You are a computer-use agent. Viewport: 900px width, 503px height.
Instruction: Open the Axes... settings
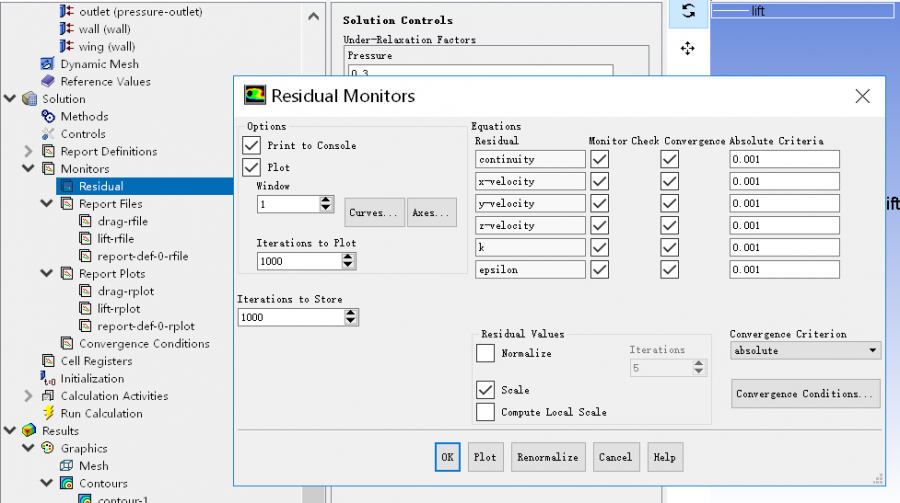(432, 212)
